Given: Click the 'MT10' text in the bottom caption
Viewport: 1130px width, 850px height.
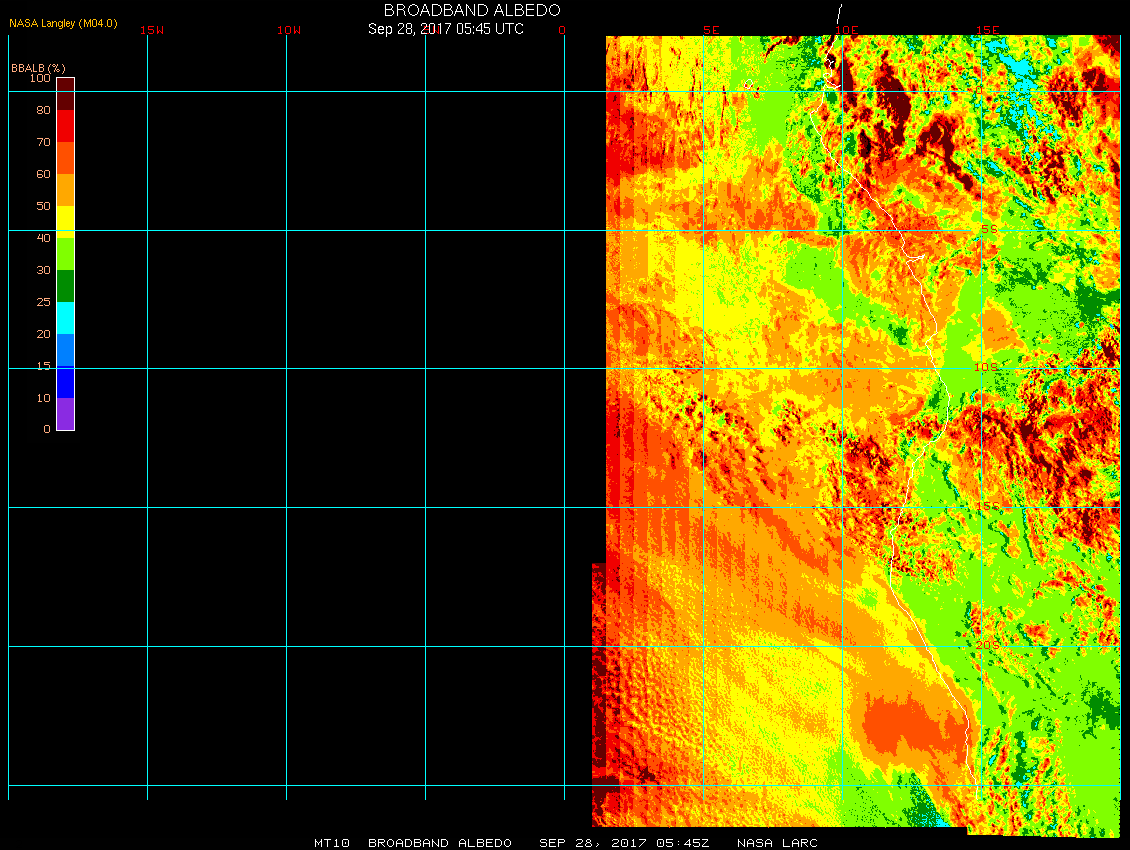Looking at the screenshot, I should click(332, 843).
